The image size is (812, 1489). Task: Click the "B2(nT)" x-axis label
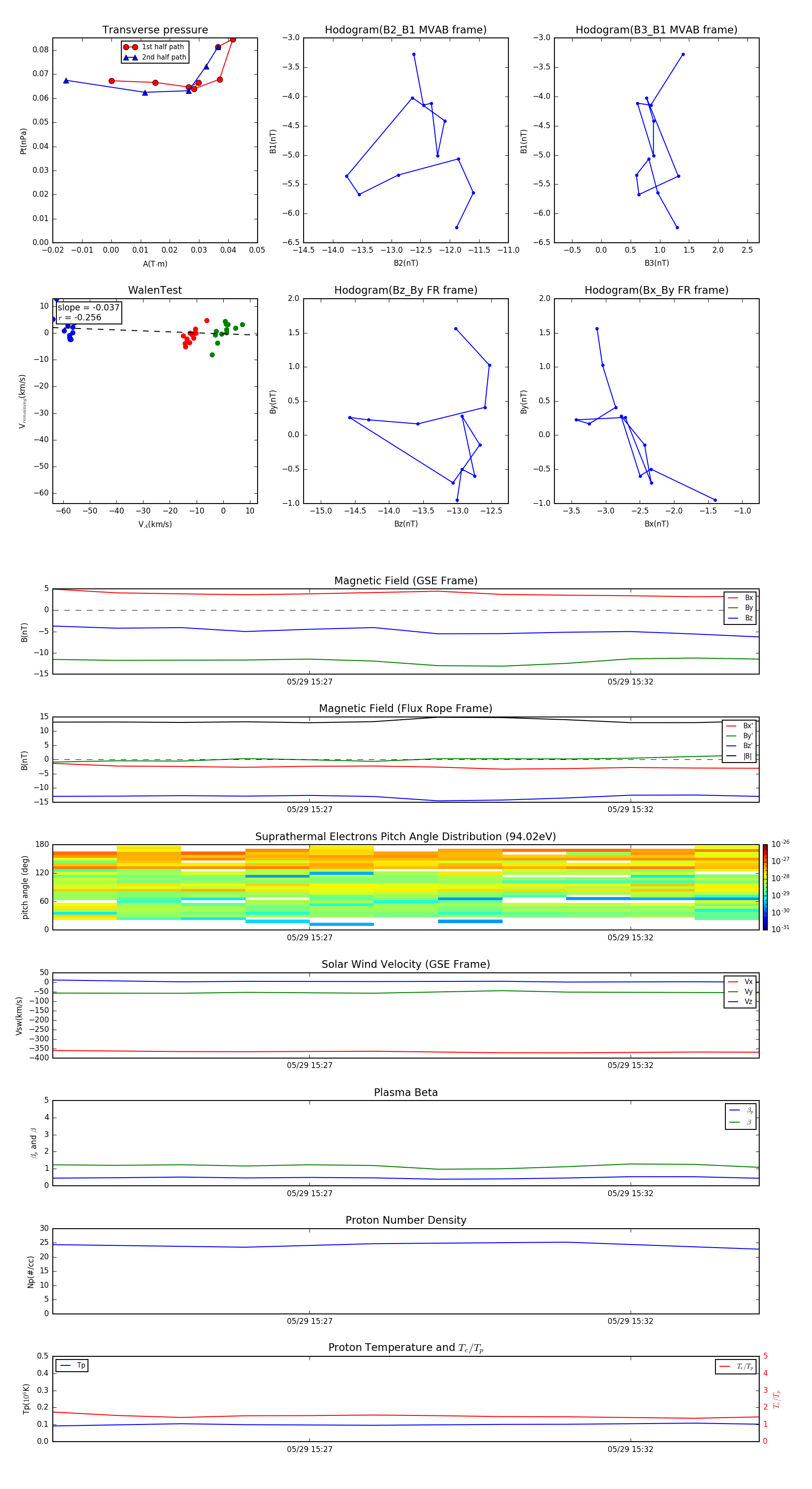(x=406, y=263)
